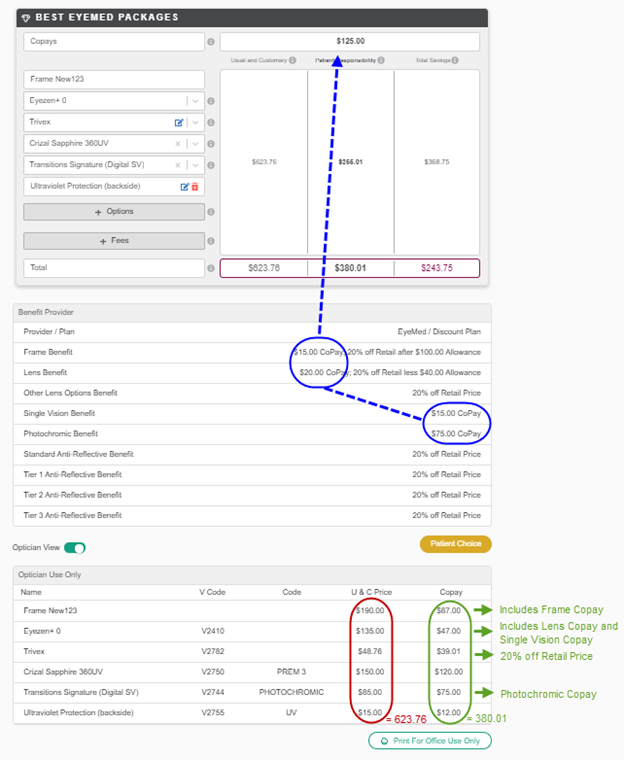Select the $380.01 total value

[350, 268]
